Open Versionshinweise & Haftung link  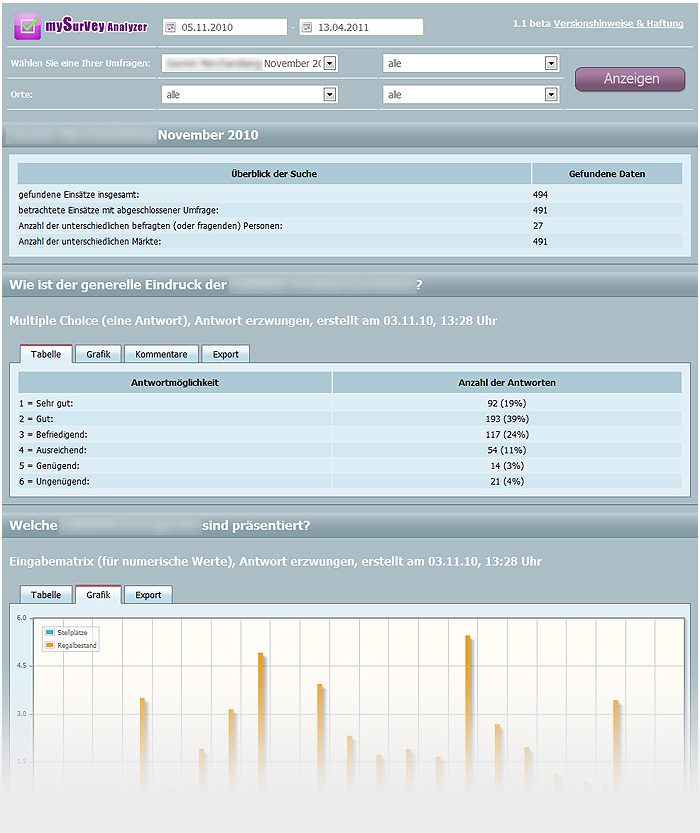(x=618, y=23)
